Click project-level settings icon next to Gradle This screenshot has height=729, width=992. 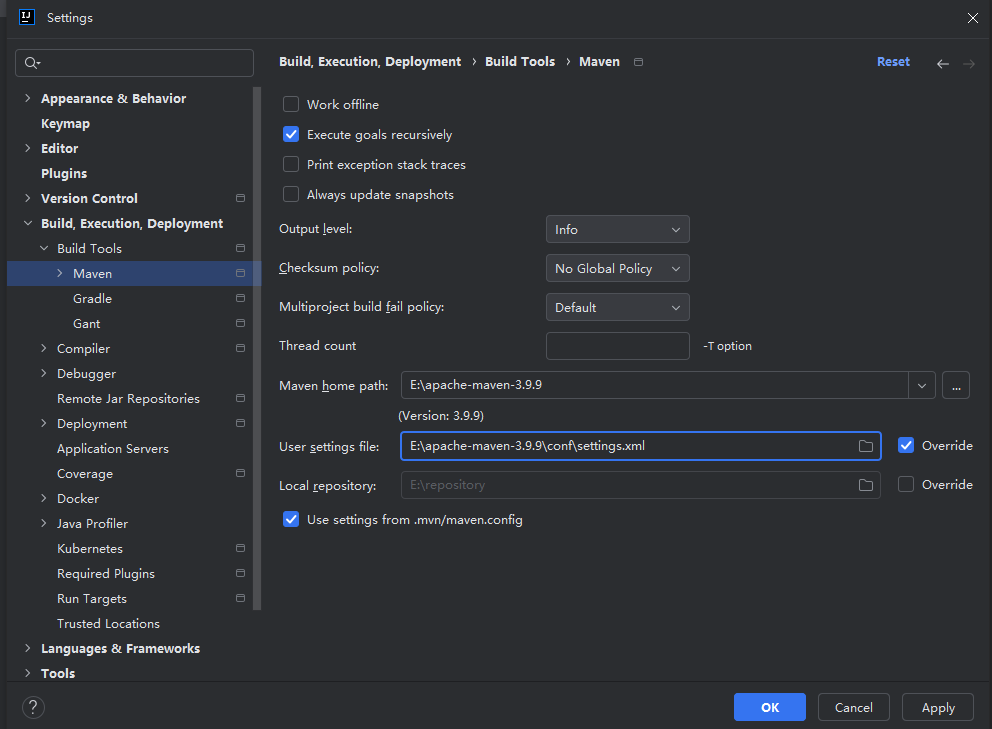[240, 299]
